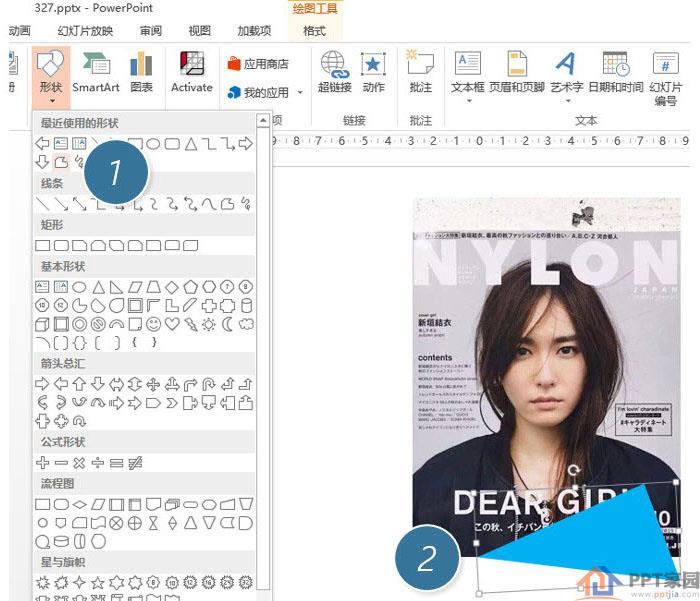Image resolution: width=700 pixels, height=601 pixels.
Task: Insert a 图表 chart
Action: (x=141, y=72)
